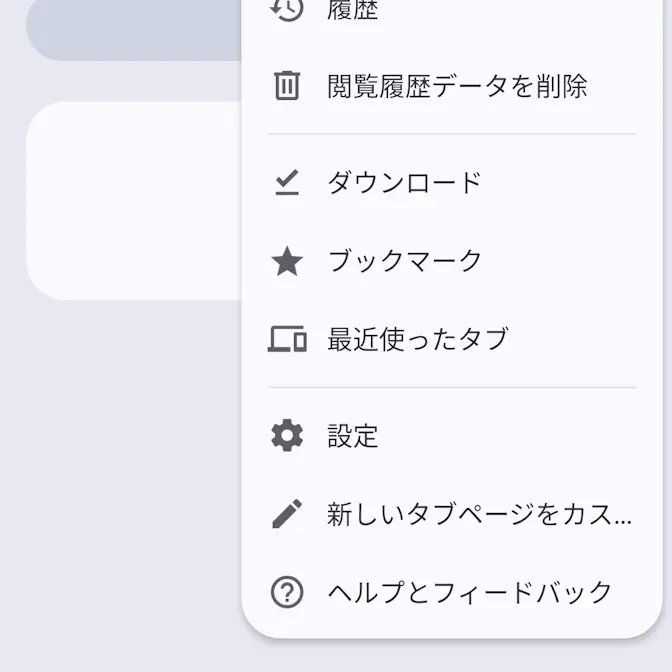Click the recent tabs devices icon
Viewport: 672px width, 672px height.
pyautogui.click(x=287, y=339)
